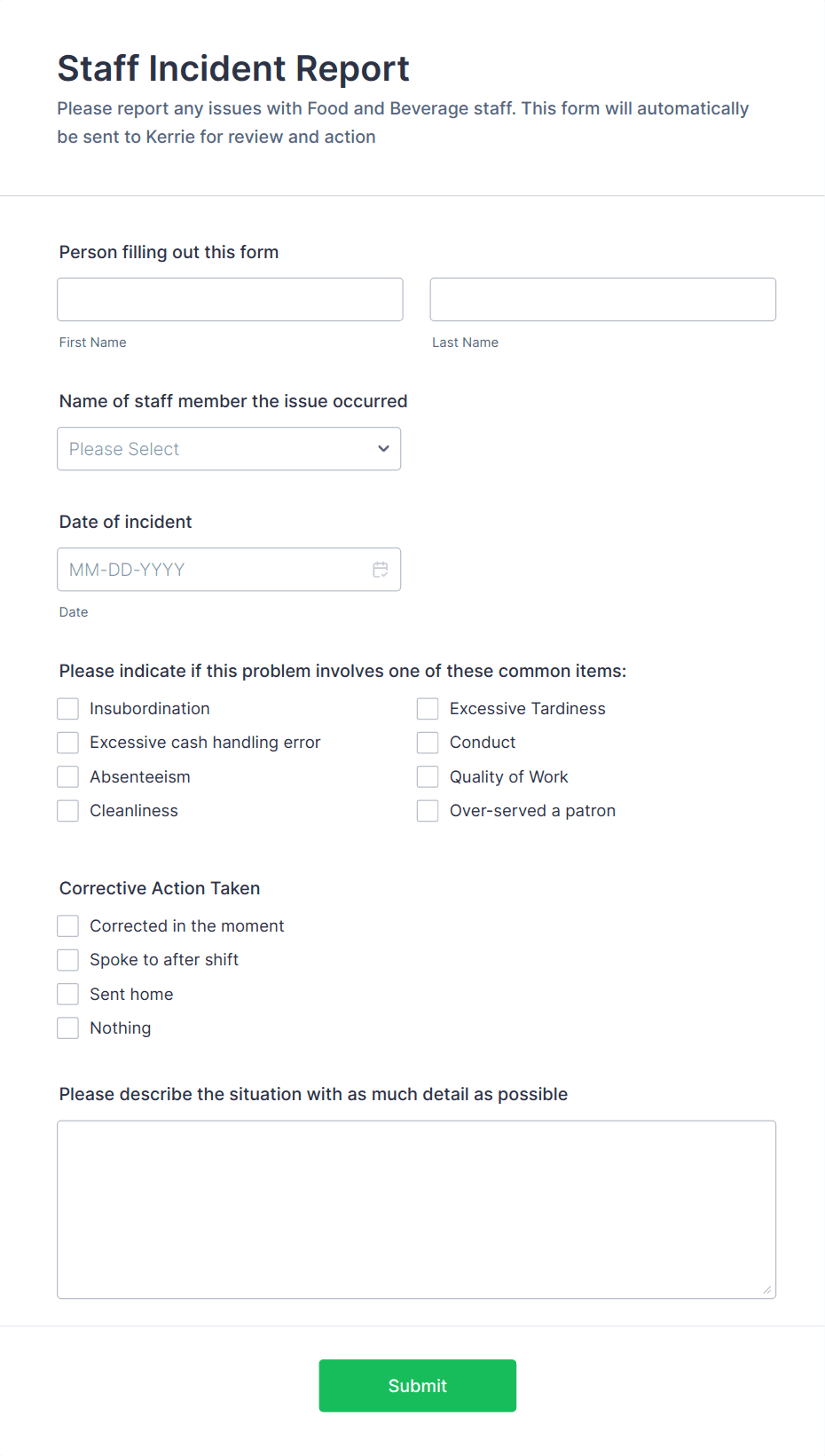This screenshot has height=1456, width=825.
Task: Click the First Name input field
Action: click(x=230, y=299)
